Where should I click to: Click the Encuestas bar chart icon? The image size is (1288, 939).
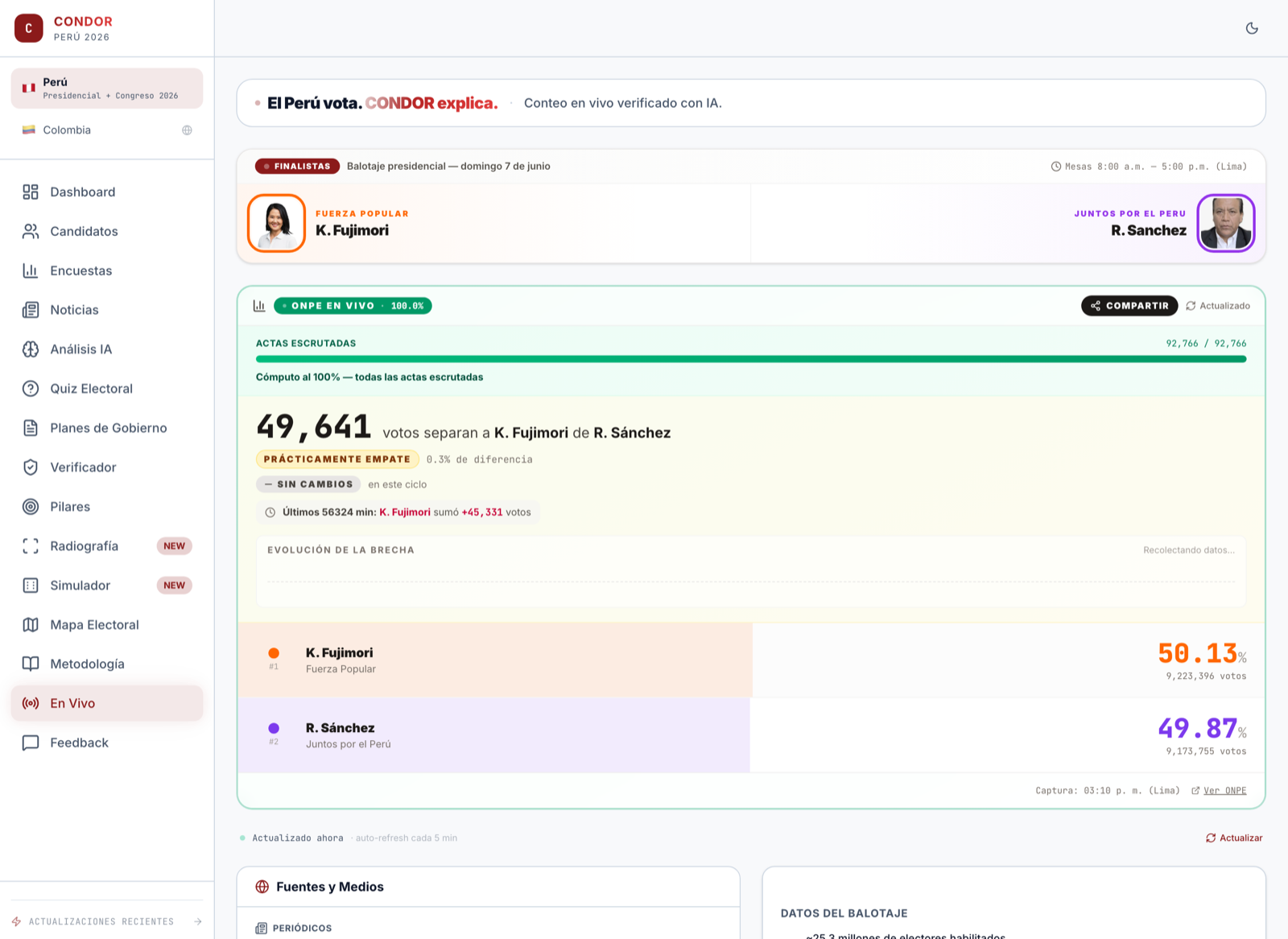tap(31, 271)
